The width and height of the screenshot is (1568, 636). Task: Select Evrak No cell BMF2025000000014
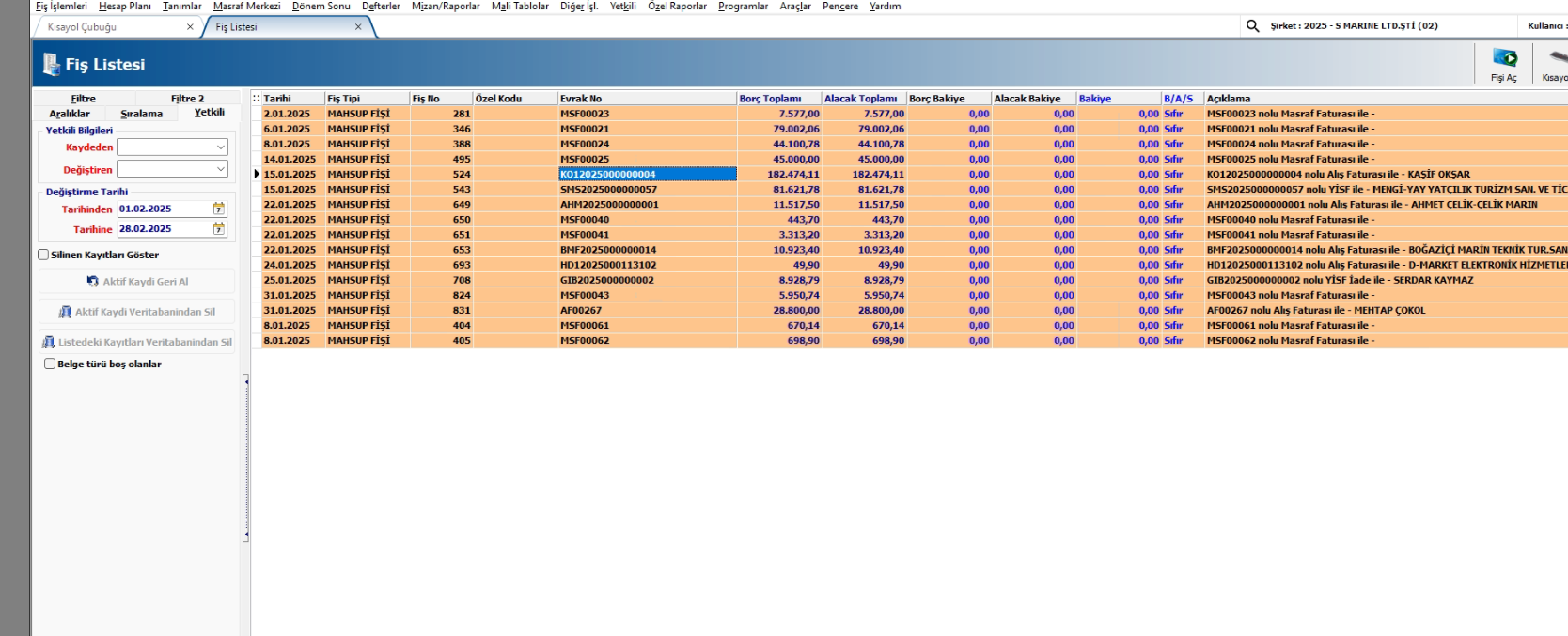click(x=647, y=250)
